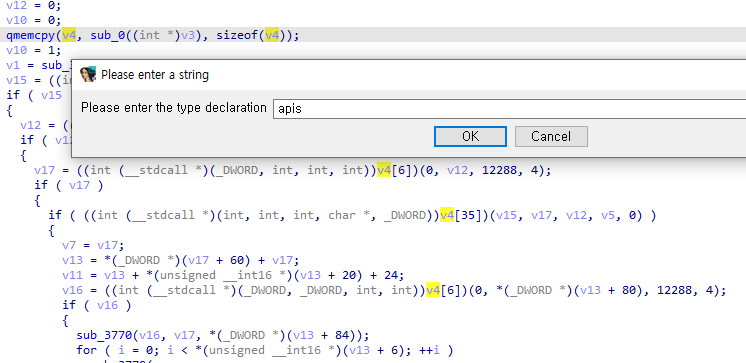Click the OK button in the dialog
Image resolution: width=746 pixels, height=363 pixels.
point(470,137)
